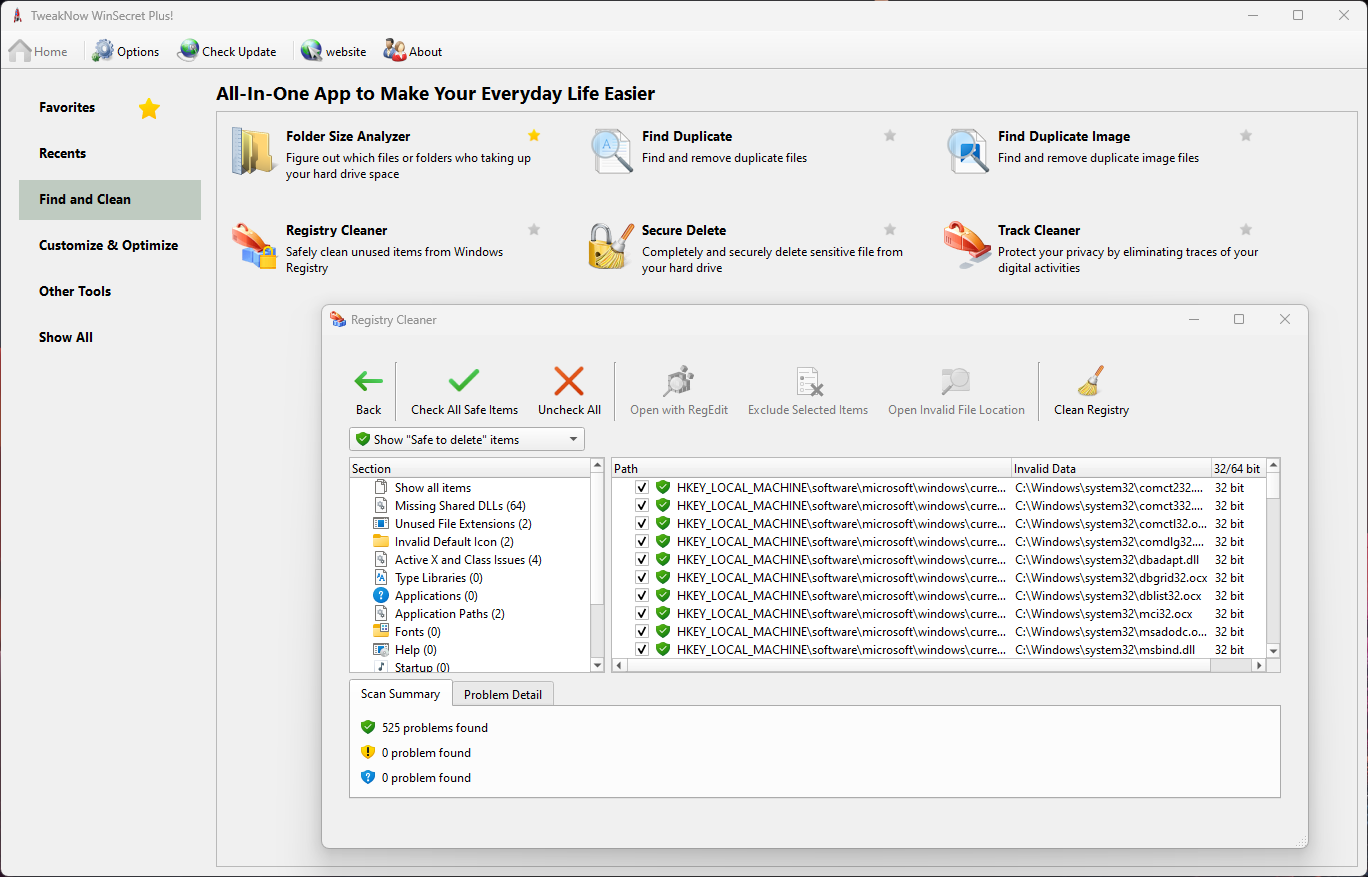Click the red Uncheck All icon
The image size is (1368, 877).
point(569,381)
